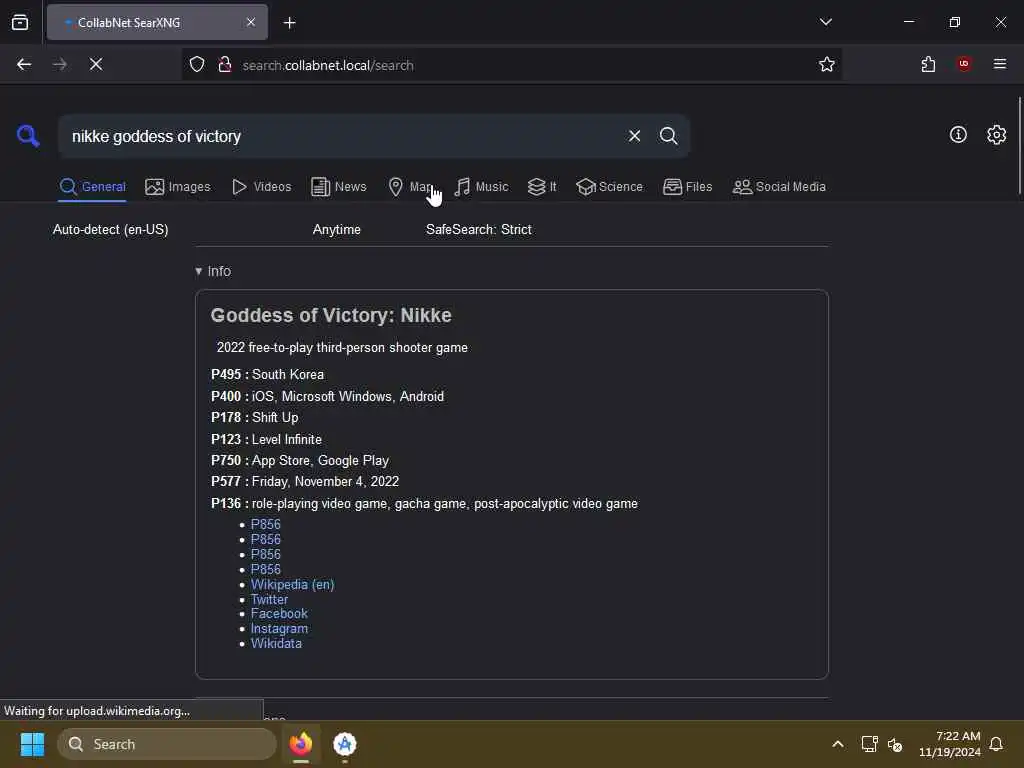Viewport: 1024px width, 768px height.
Task: Clear the search query with X
Action: click(634, 136)
